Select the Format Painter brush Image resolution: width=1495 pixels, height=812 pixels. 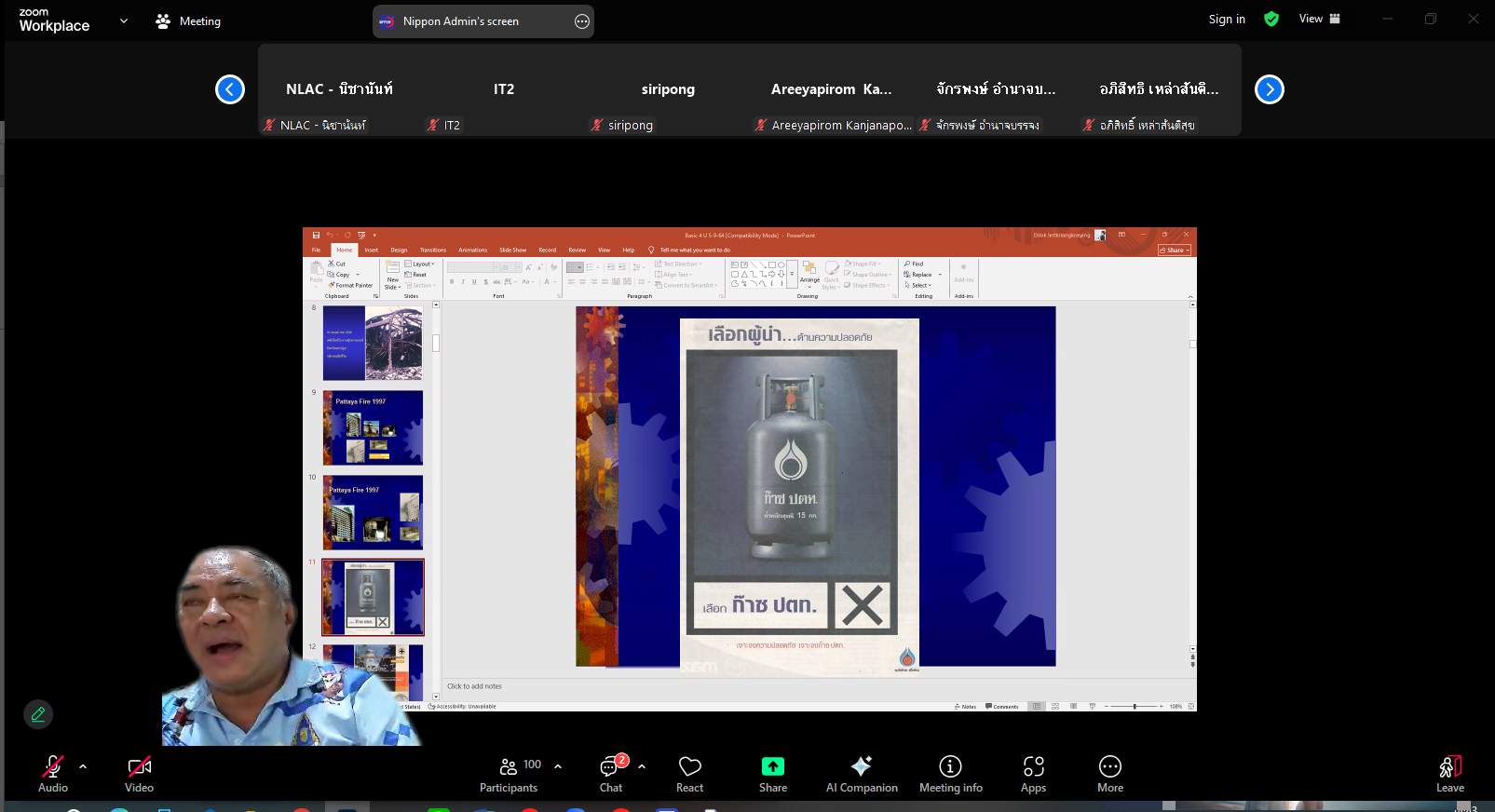tap(350, 285)
